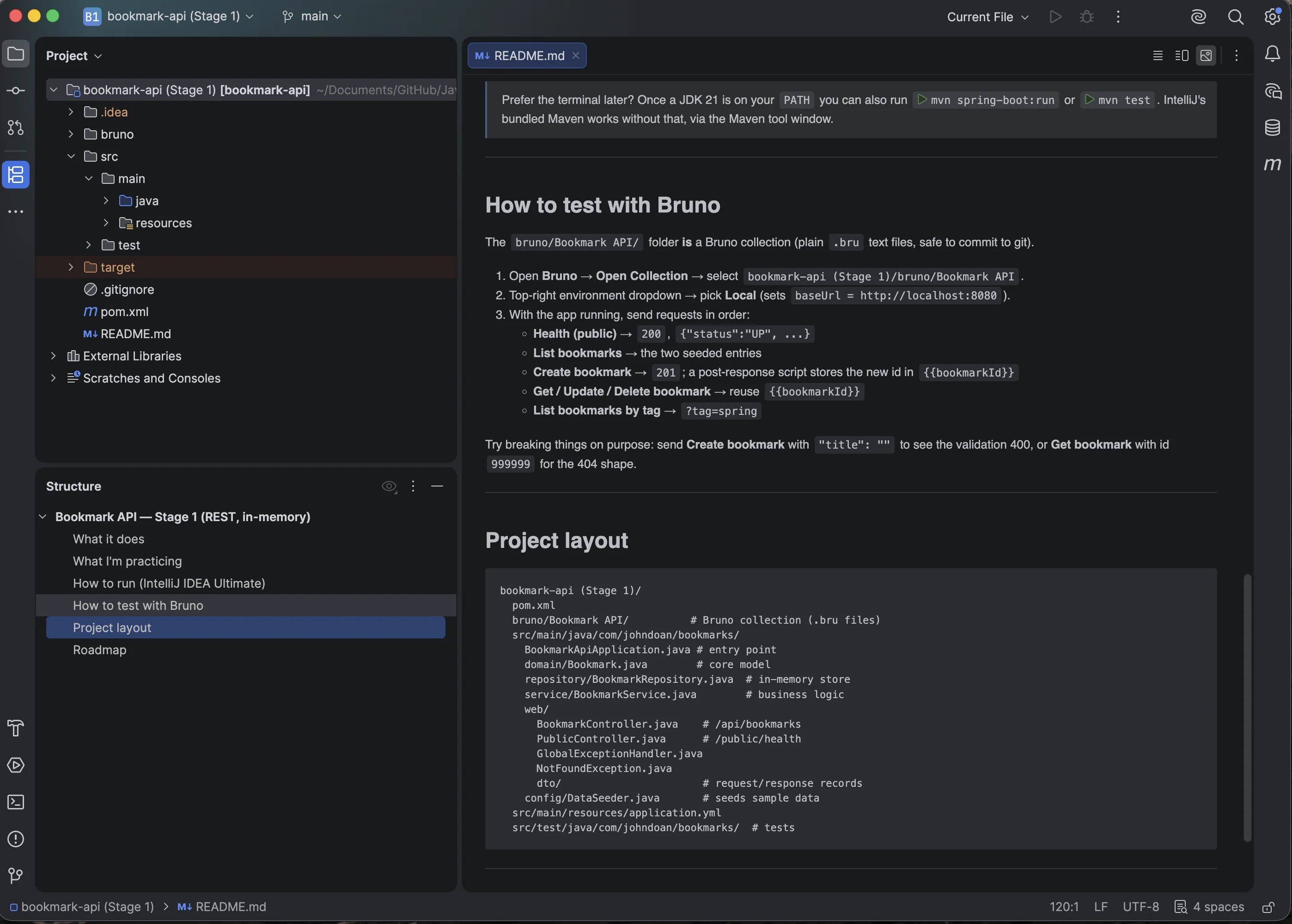Click bookmark-api (Stage 1) breadcrumb

tap(82, 907)
